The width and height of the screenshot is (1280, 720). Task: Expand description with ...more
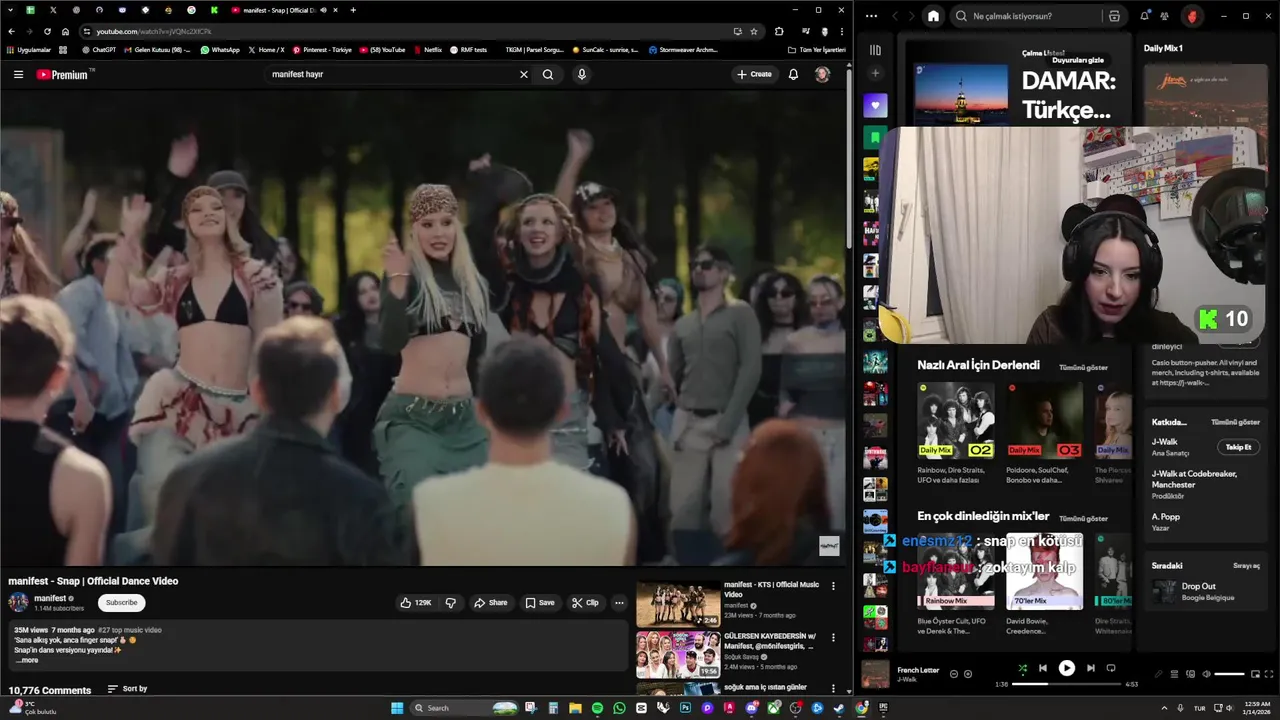(x=27, y=660)
